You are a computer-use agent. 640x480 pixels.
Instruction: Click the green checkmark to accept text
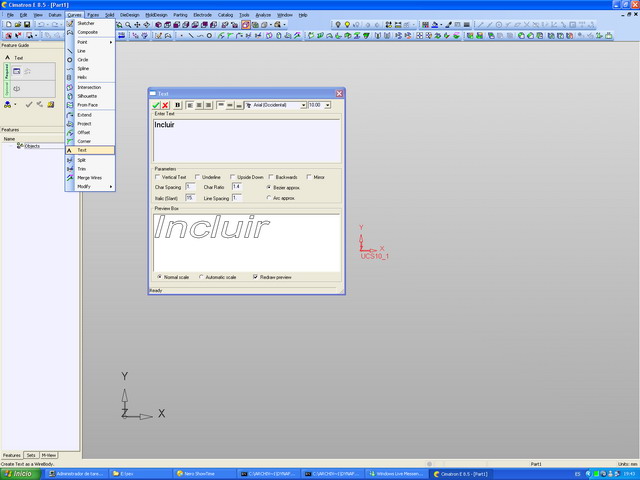click(156, 104)
